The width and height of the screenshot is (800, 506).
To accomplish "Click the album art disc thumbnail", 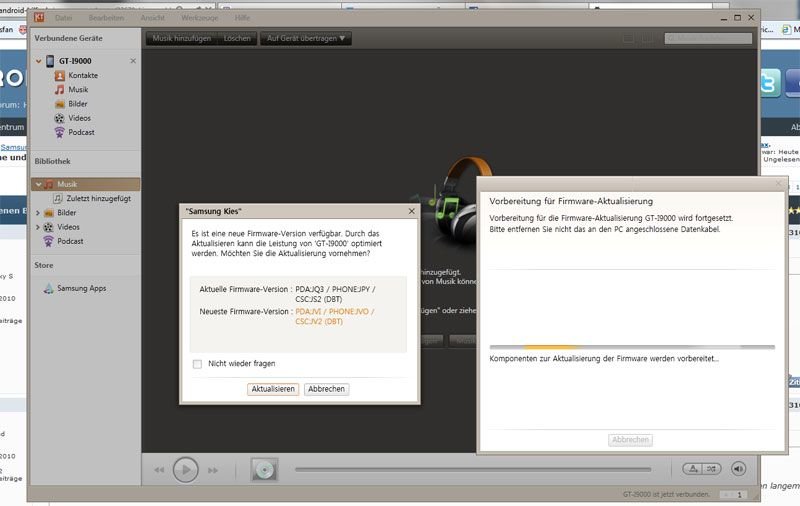I will 264,470.
